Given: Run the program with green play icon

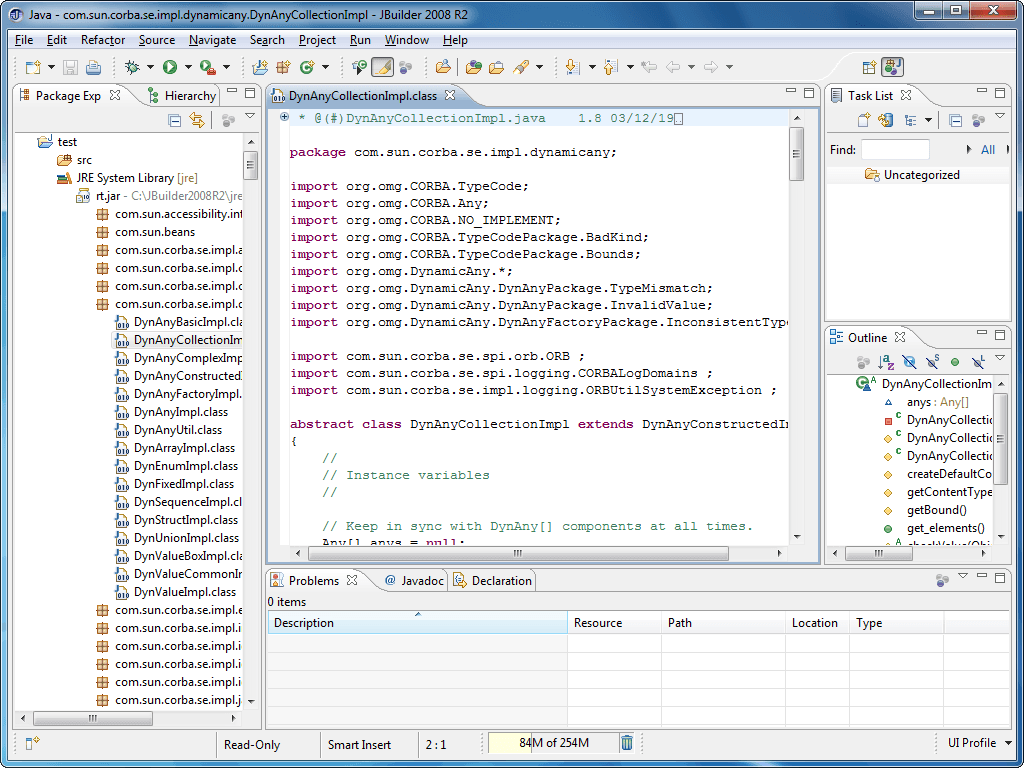Looking at the screenshot, I should click(x=170, y=67).
